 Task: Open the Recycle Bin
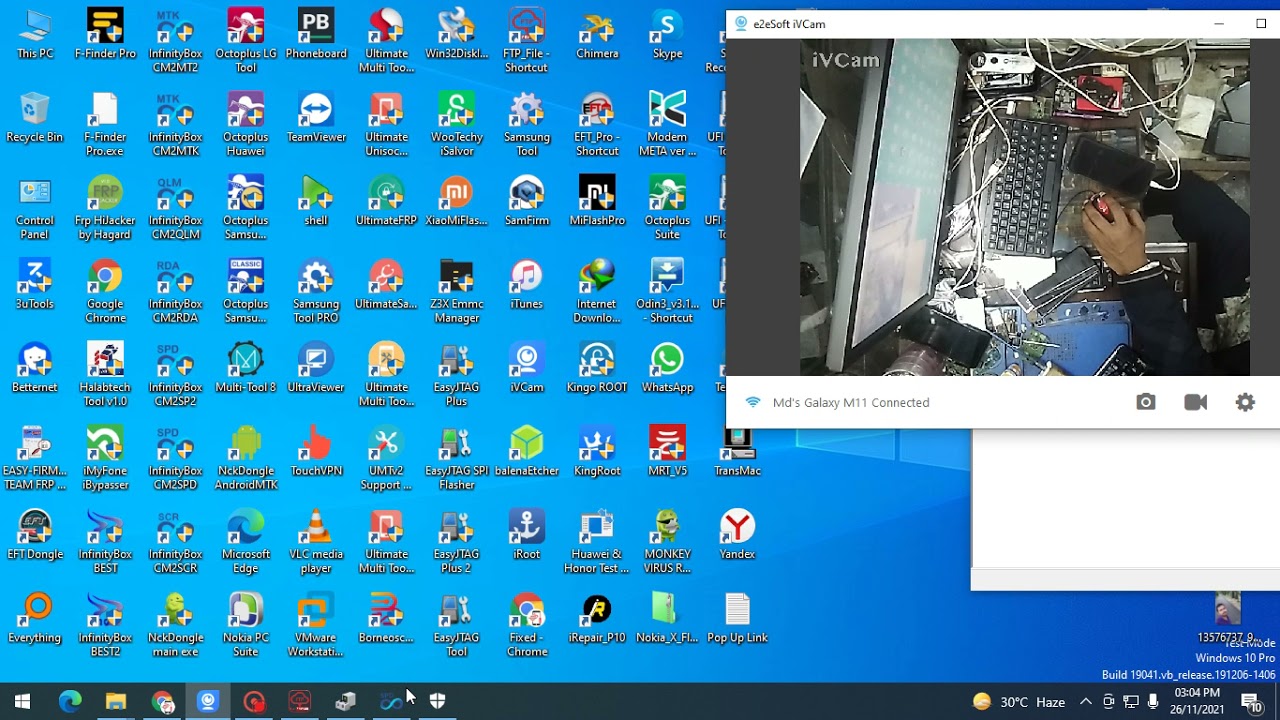pos(35,118)
